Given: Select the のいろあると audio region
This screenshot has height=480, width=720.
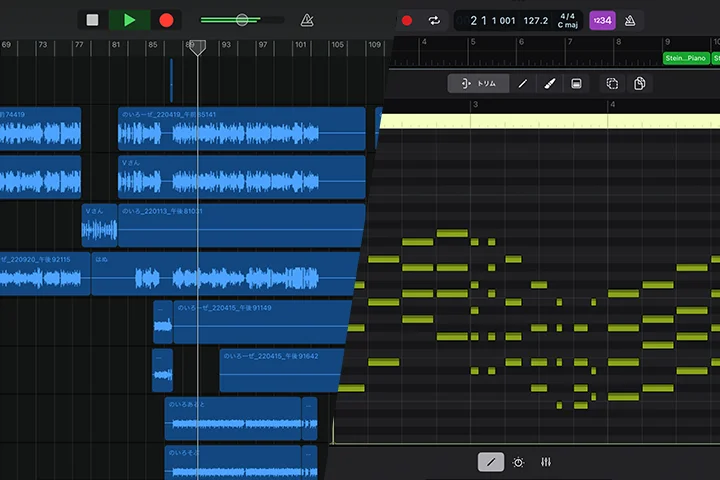Looking at the screenshot, I should pyautogui.click(x=233, y=418).
